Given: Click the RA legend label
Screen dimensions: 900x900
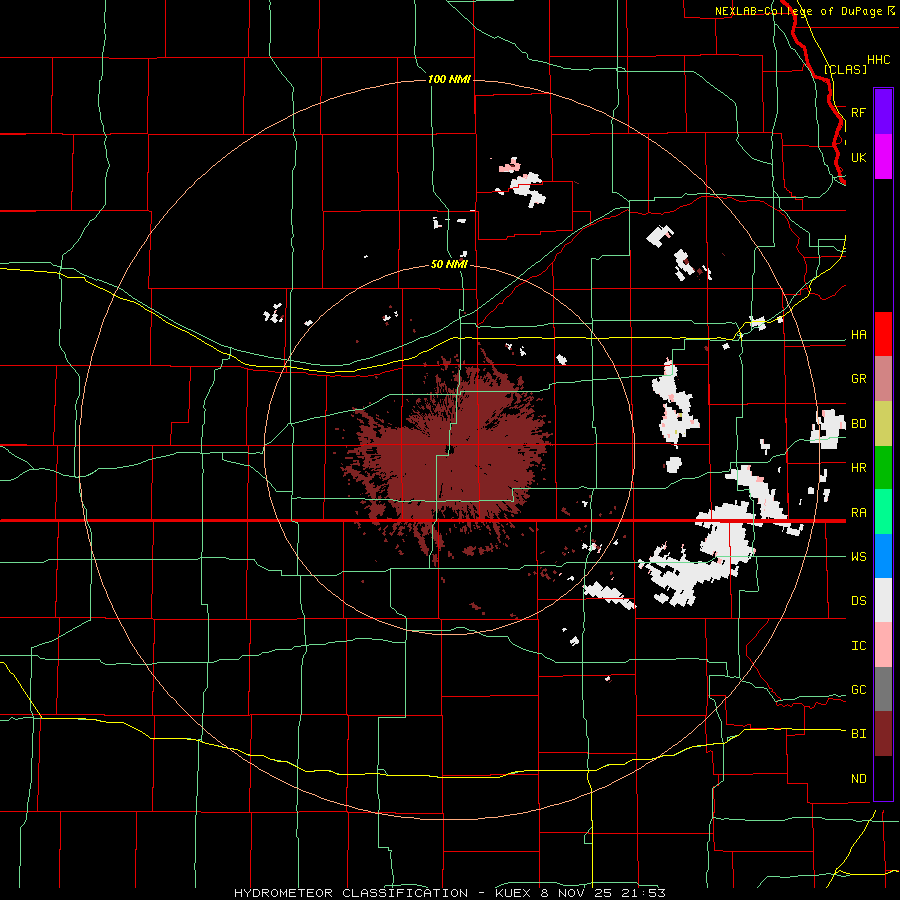Looking at the screenshot, I should pyautogui.click(x=858, y=513).
